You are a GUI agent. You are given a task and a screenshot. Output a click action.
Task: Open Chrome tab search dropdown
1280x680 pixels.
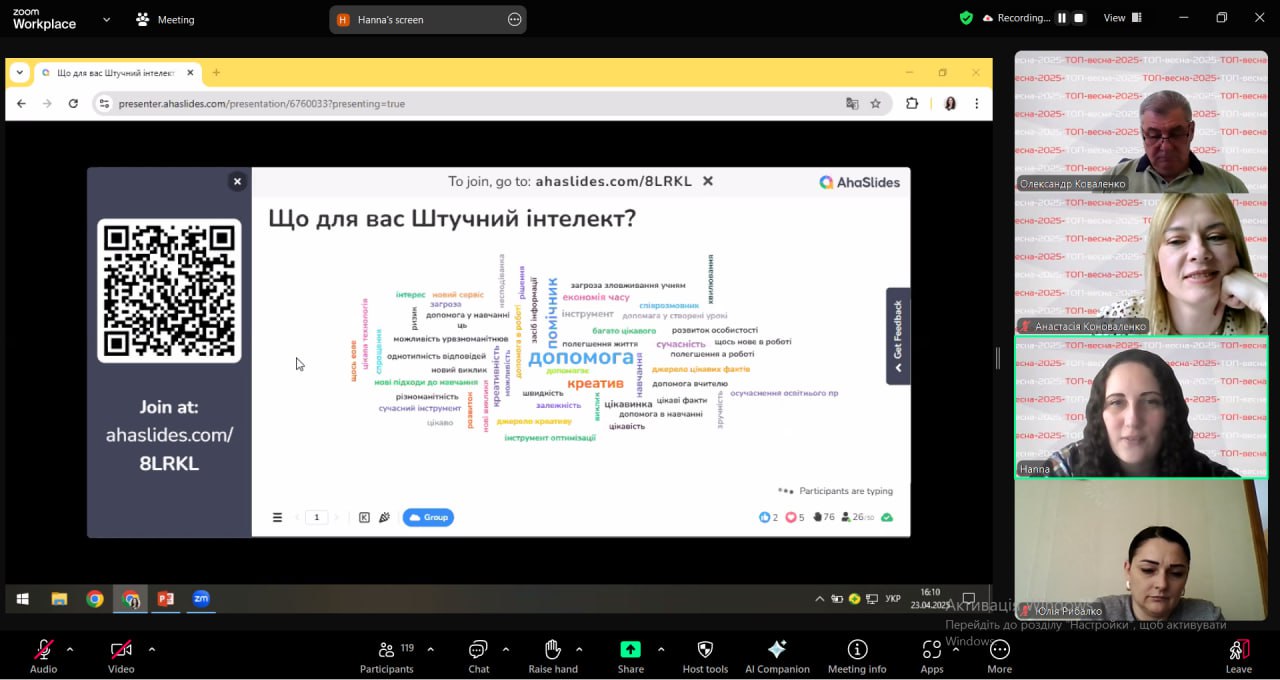click(x=19, y=72)
